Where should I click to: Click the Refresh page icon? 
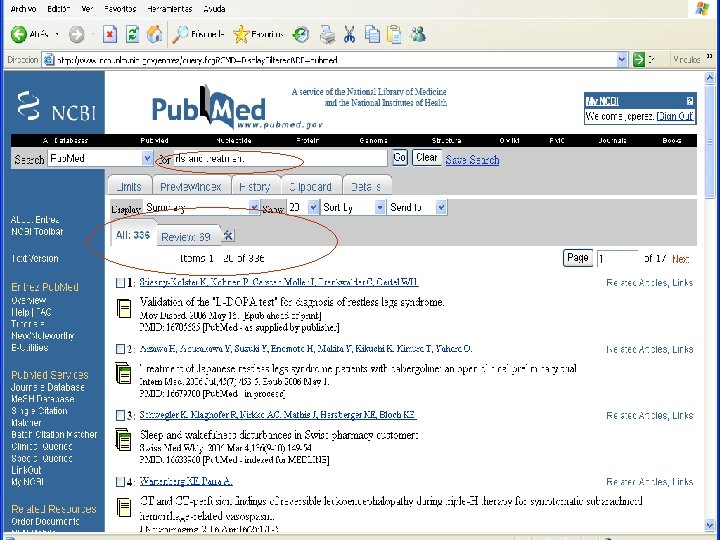pos(132,34)
